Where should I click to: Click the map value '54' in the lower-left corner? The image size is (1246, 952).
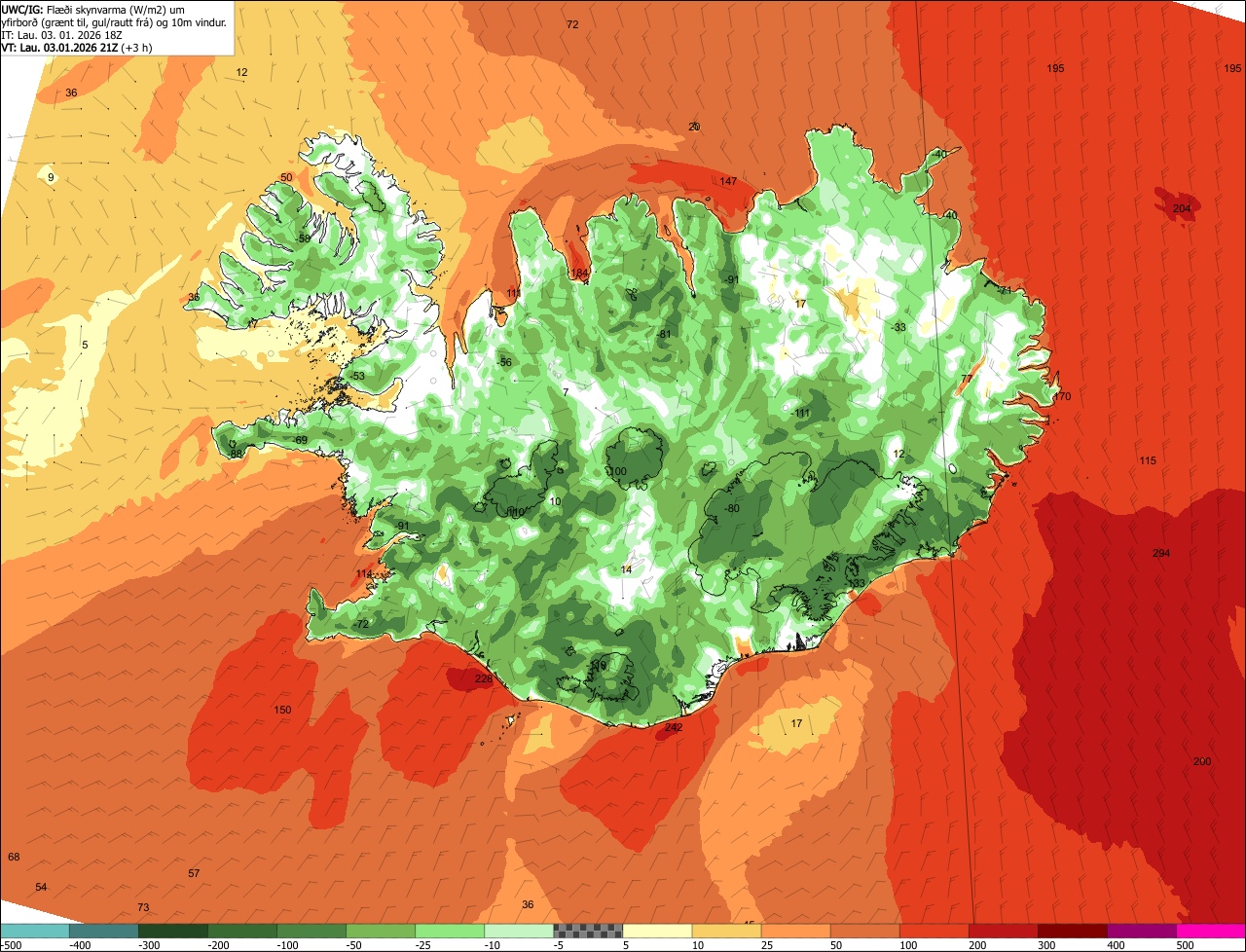click(41, 888)
